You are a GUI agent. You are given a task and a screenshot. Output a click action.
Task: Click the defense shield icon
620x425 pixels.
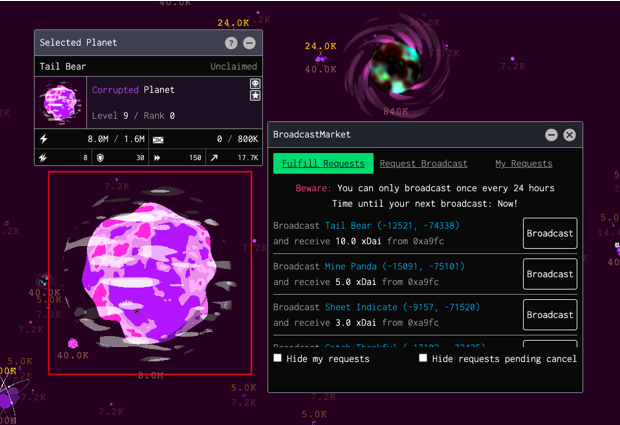100,158
